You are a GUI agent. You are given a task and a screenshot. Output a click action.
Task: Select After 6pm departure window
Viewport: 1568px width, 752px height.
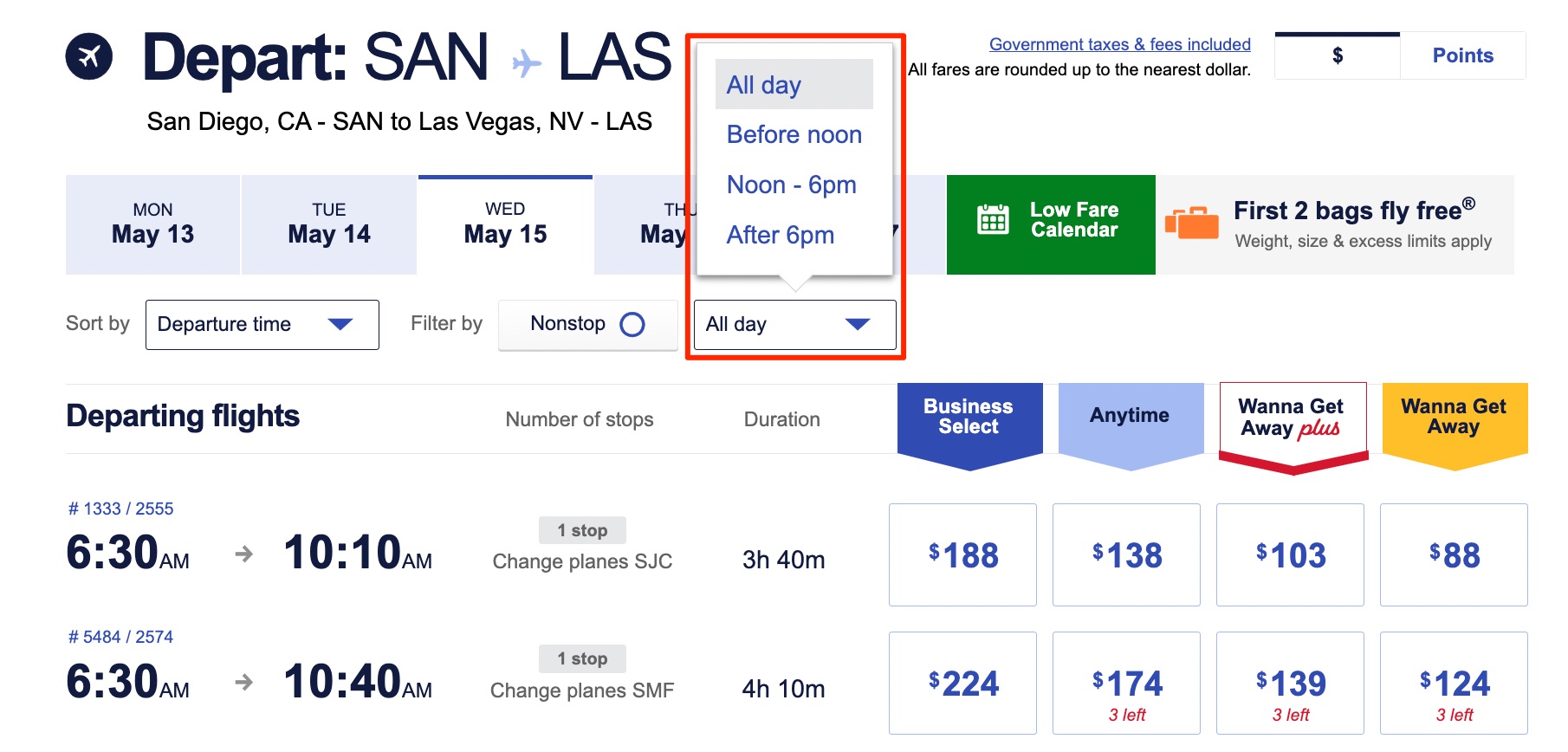780,235
